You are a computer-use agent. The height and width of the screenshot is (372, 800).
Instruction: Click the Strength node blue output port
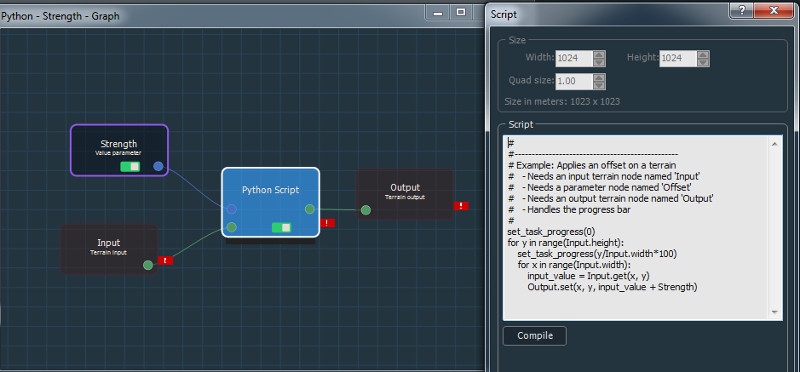159,166
